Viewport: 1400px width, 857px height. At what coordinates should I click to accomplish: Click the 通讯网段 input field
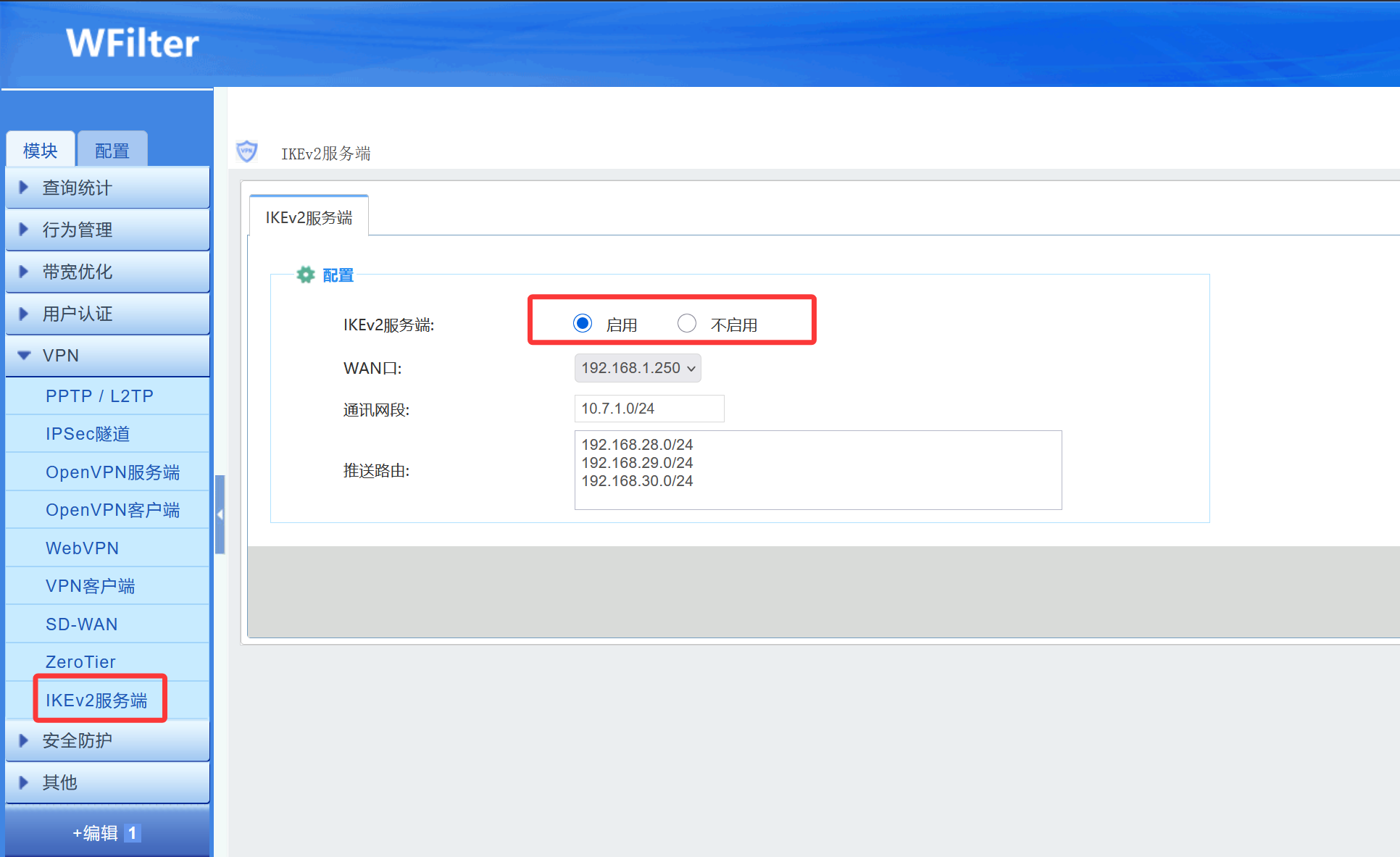click(x=649, y=409)
